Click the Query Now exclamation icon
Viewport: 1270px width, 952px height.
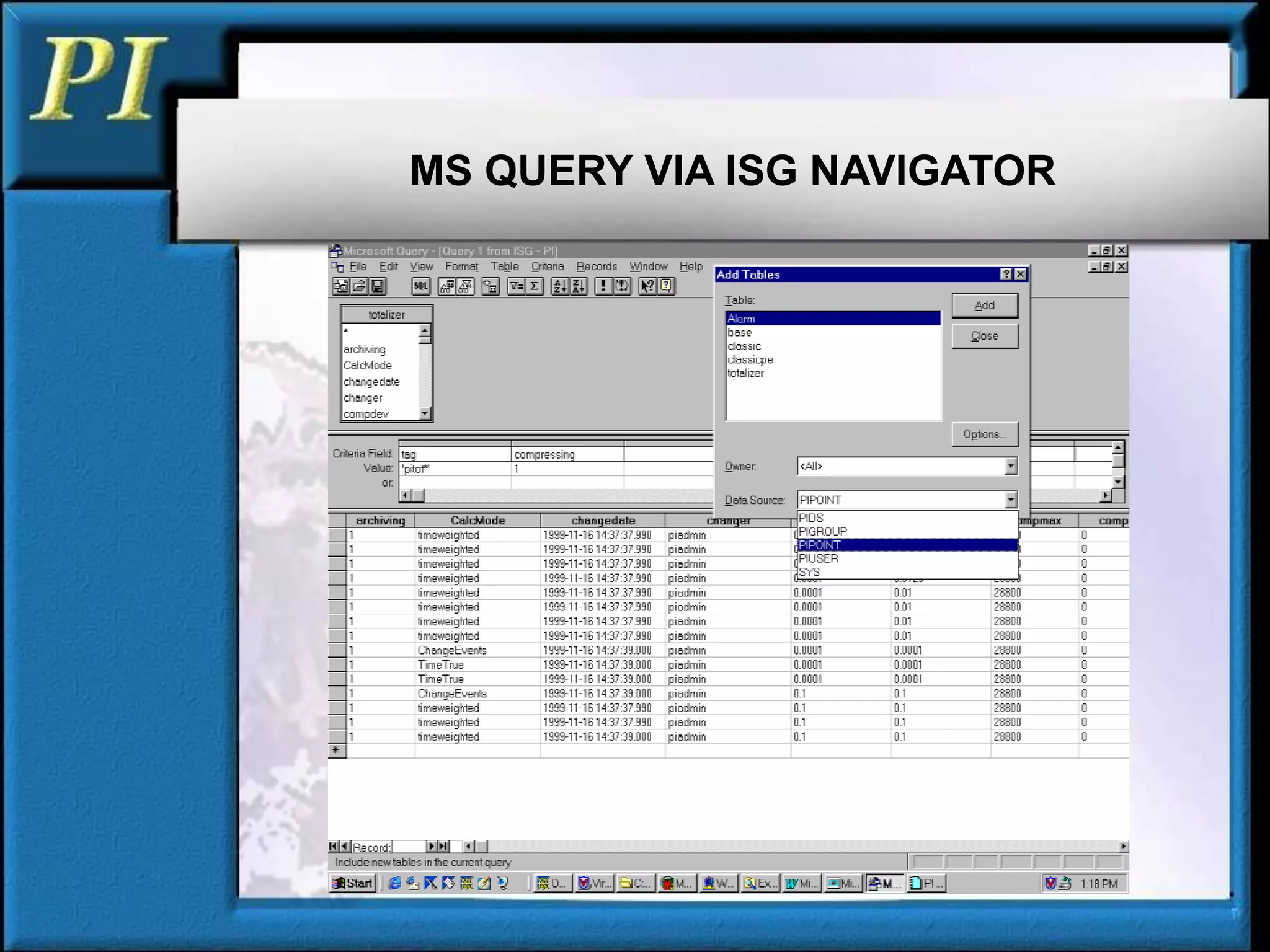[x=603, y=286]
